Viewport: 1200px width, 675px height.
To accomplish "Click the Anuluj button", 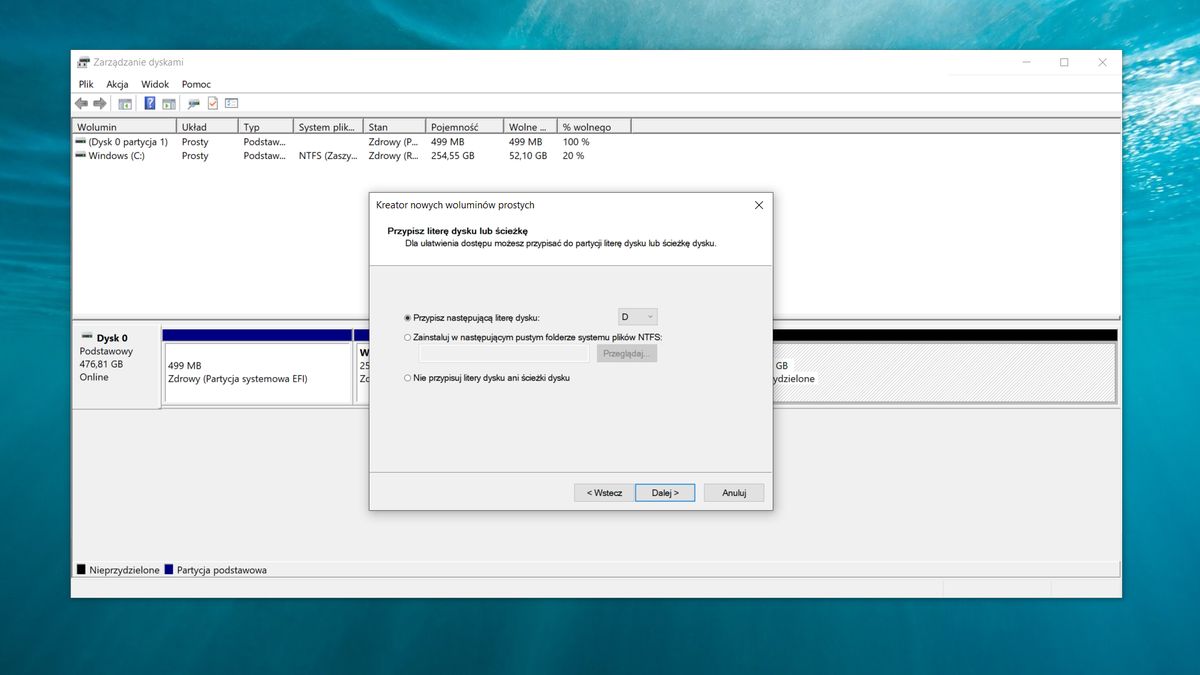I will point(733,492).
